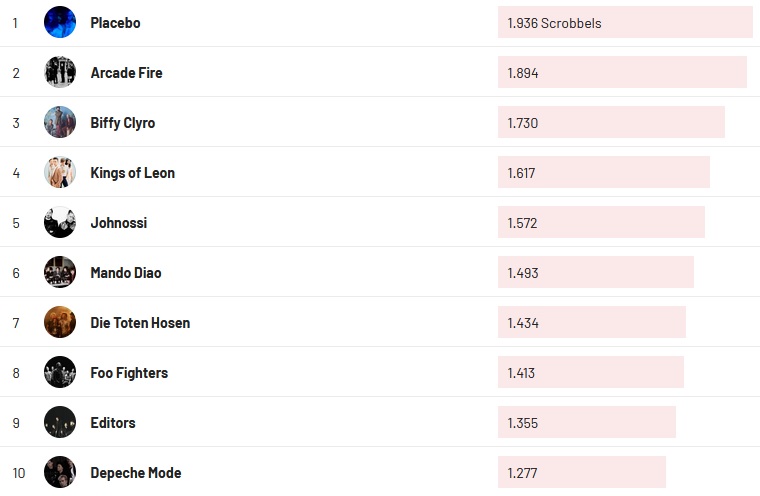This screenshot has width=760, height=496.
Task: Click the Editors avatar image
Action: pyautogui.click(x=60, y=422)
